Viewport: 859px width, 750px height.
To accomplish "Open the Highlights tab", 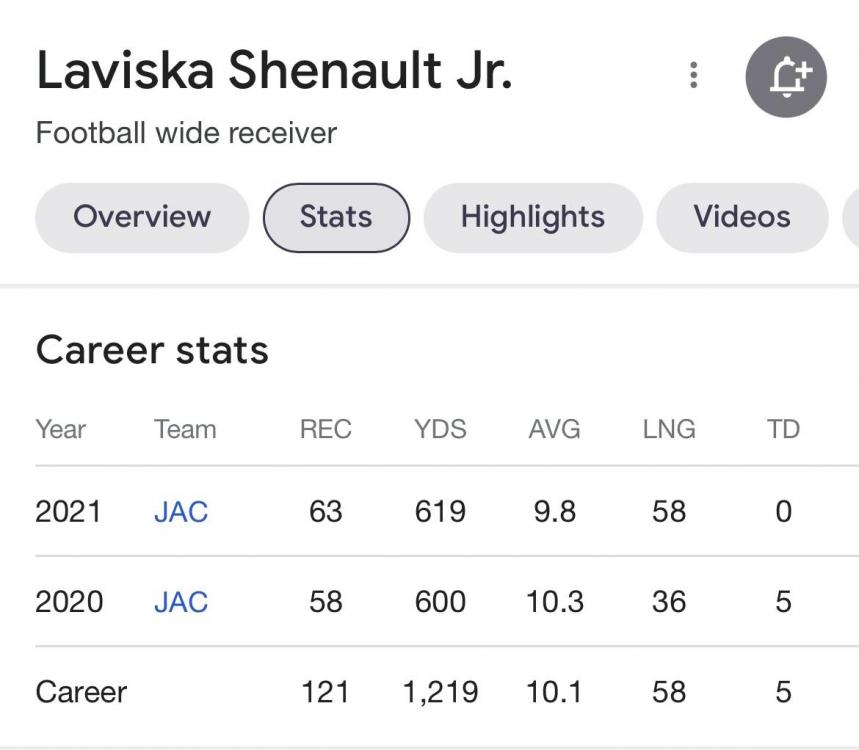I will pyautogui.click(x=532, y=217).
